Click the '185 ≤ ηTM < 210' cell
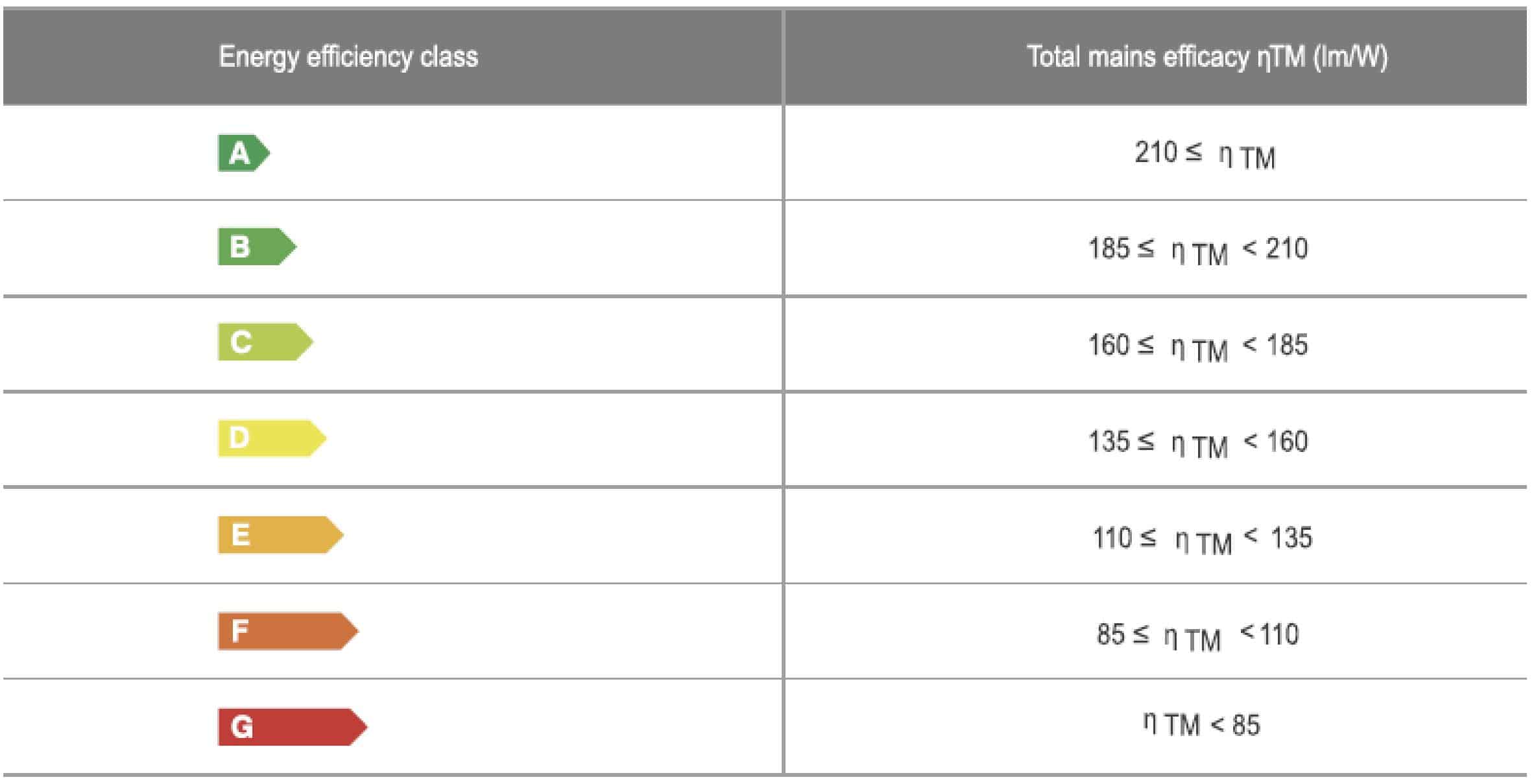 [1198, 250]
